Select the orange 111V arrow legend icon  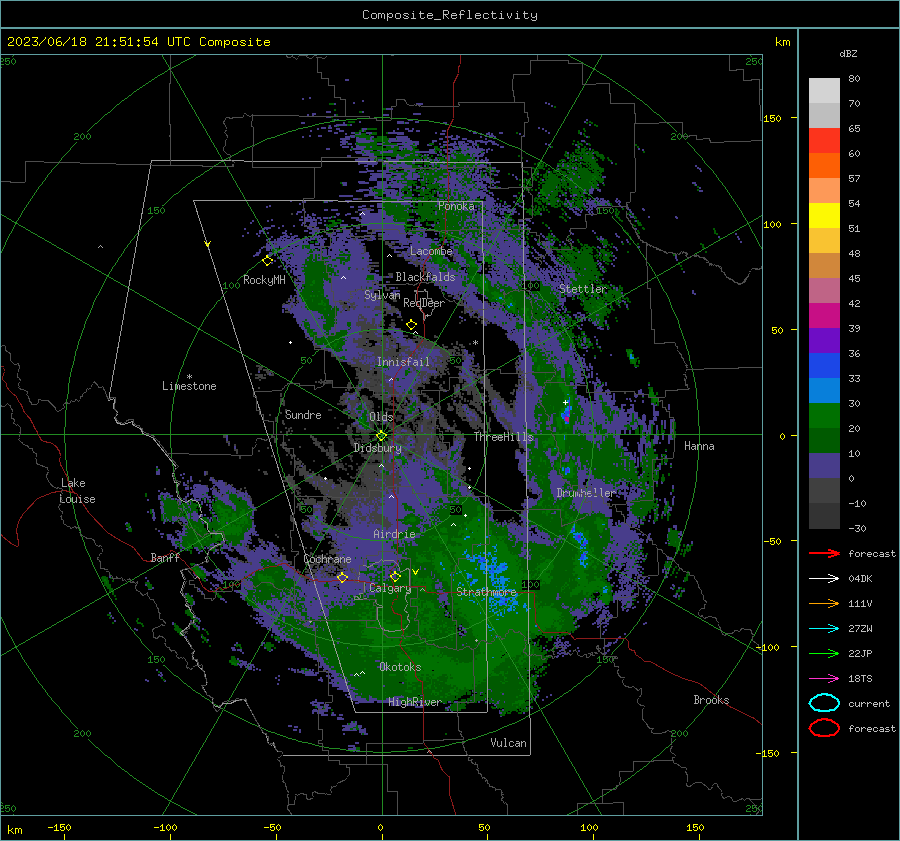[824, 603]
